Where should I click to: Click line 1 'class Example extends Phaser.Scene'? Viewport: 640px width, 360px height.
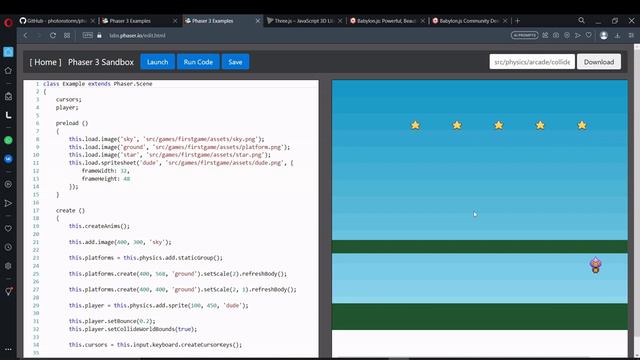[98, 84]
